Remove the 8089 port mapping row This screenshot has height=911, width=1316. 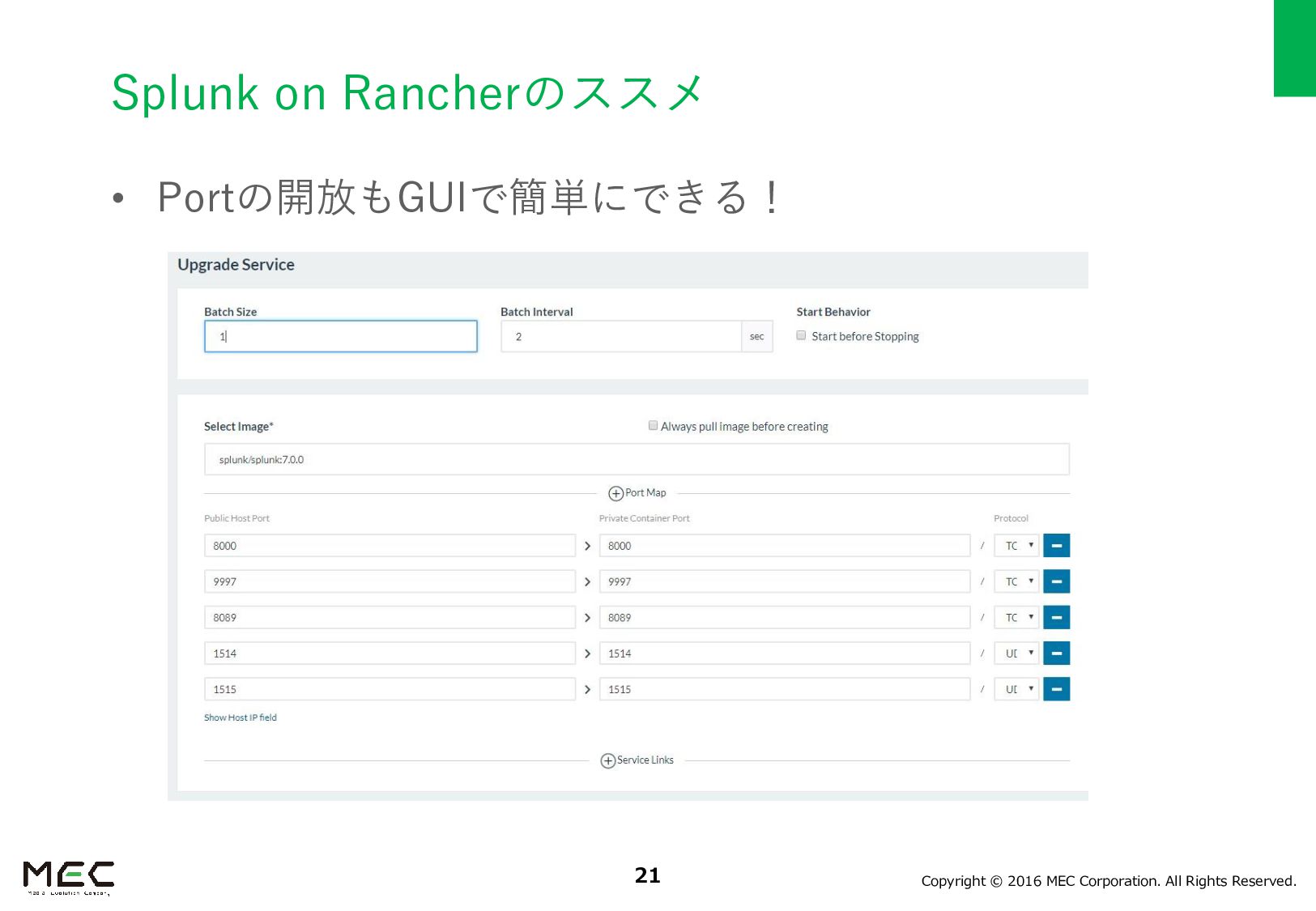(x=1056, y=617)
